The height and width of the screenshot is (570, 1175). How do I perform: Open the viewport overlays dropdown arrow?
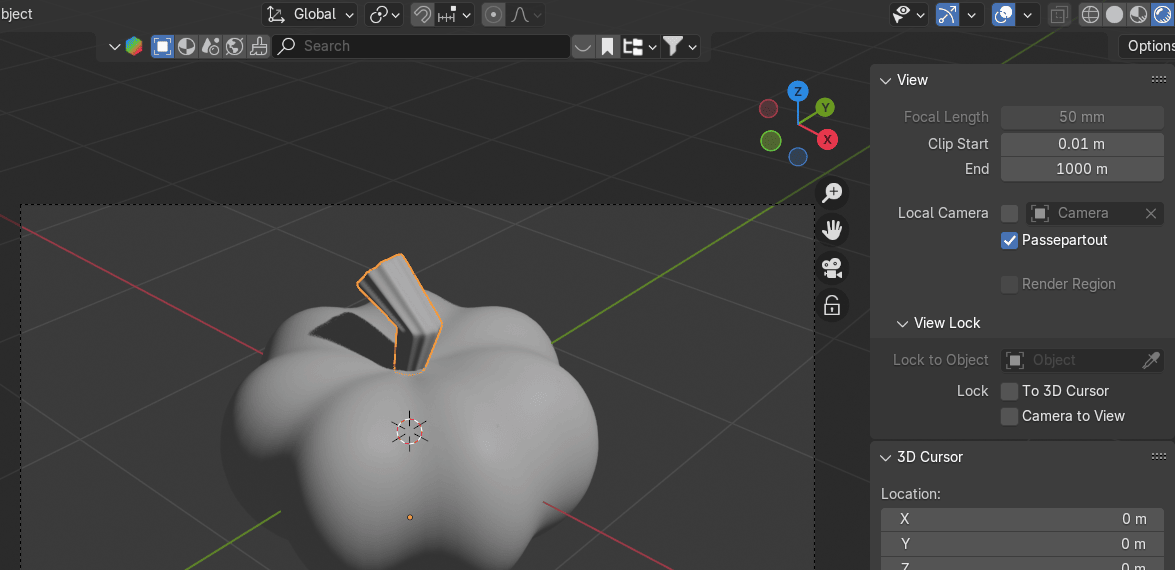click(x=1027, y=15)
